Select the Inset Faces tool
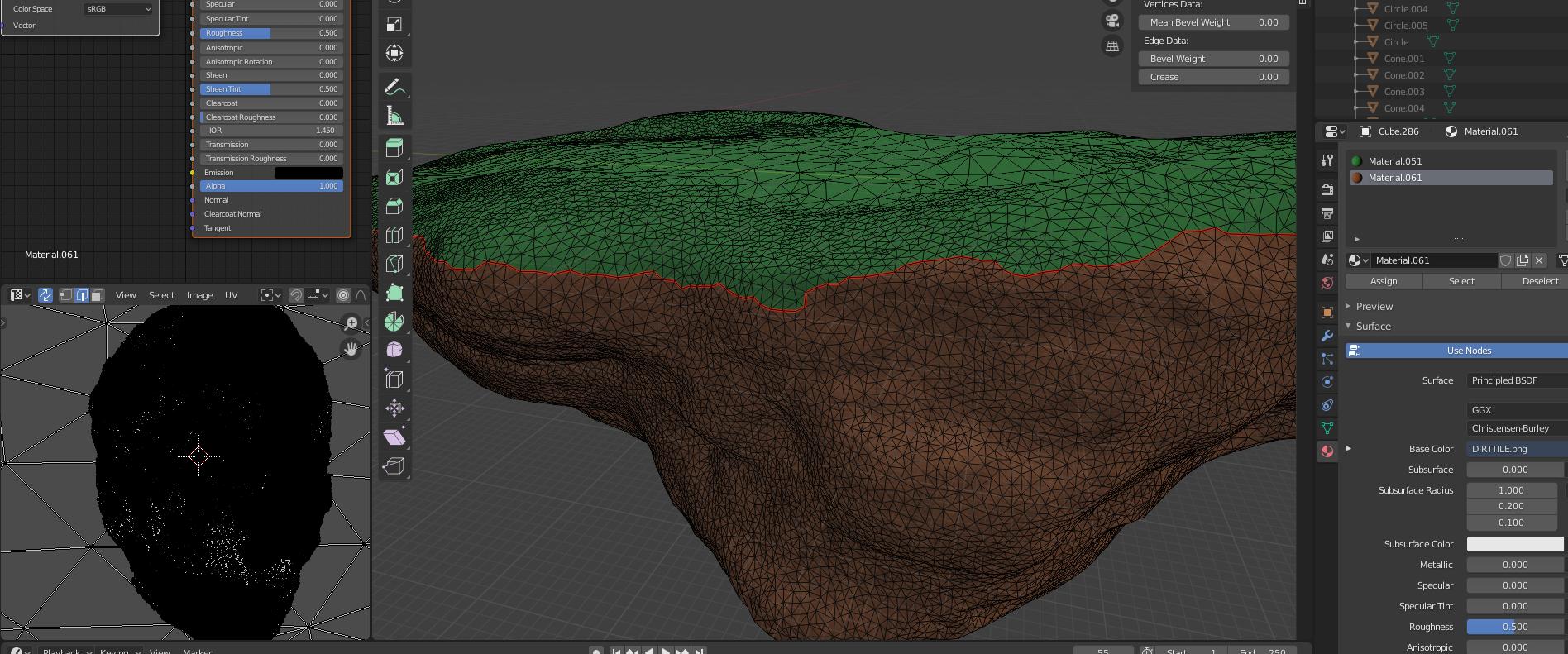Image resolution: width=1568 pixels, height=654 pixels. click(x=394, y=177)
